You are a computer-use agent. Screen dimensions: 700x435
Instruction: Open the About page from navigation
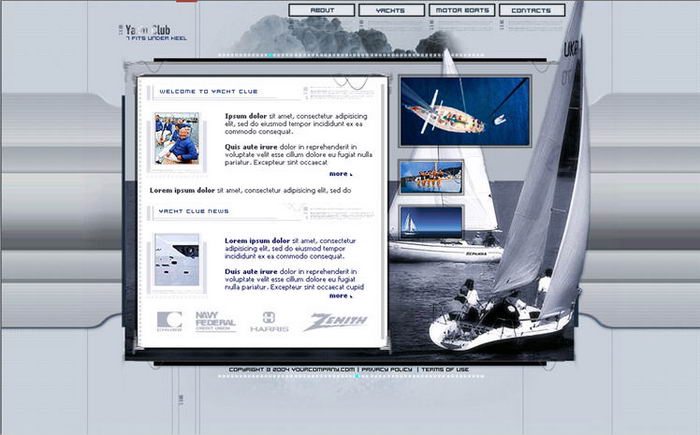[x=322, y=11]
